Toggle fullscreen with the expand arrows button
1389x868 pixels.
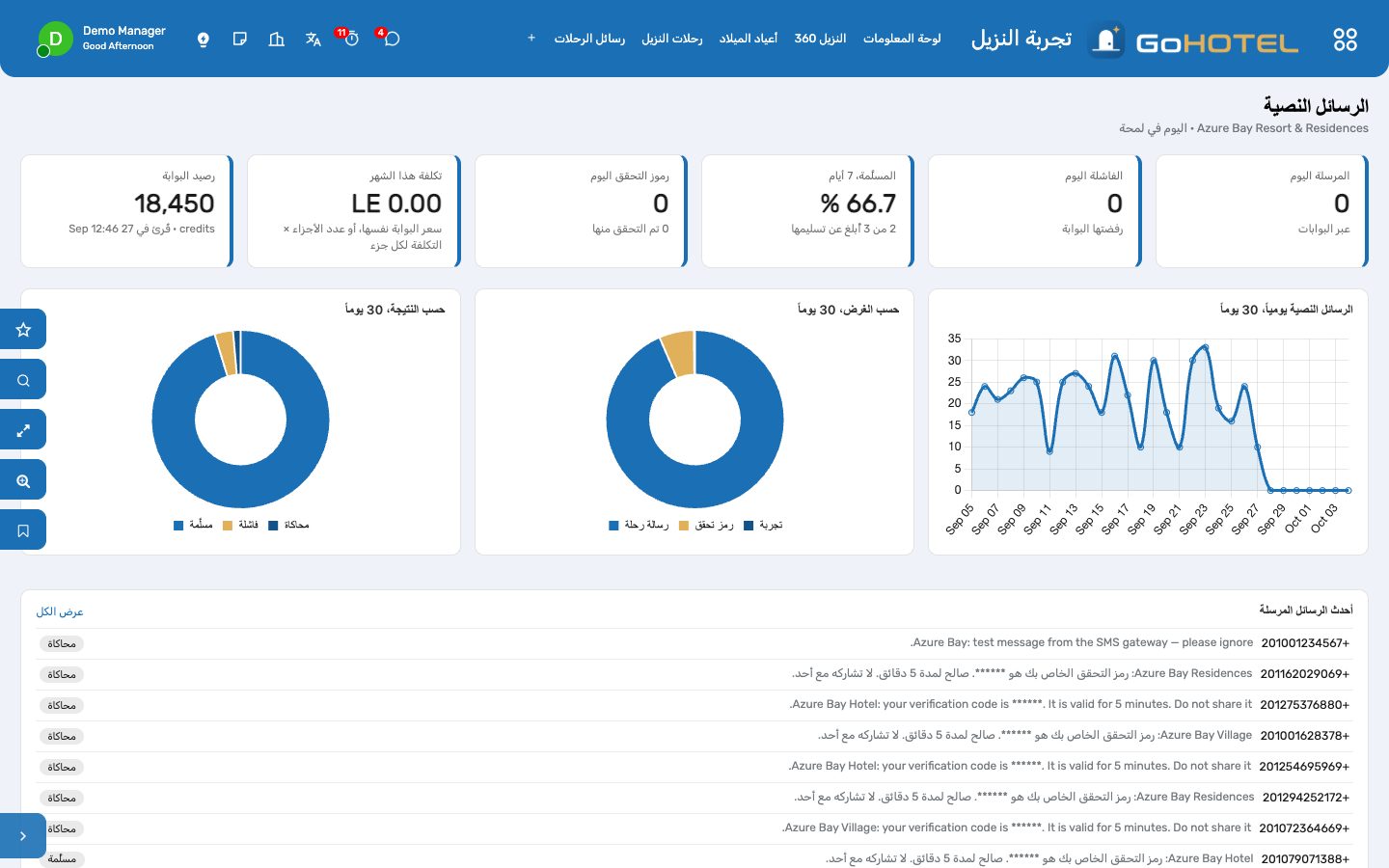pos(23,429)
